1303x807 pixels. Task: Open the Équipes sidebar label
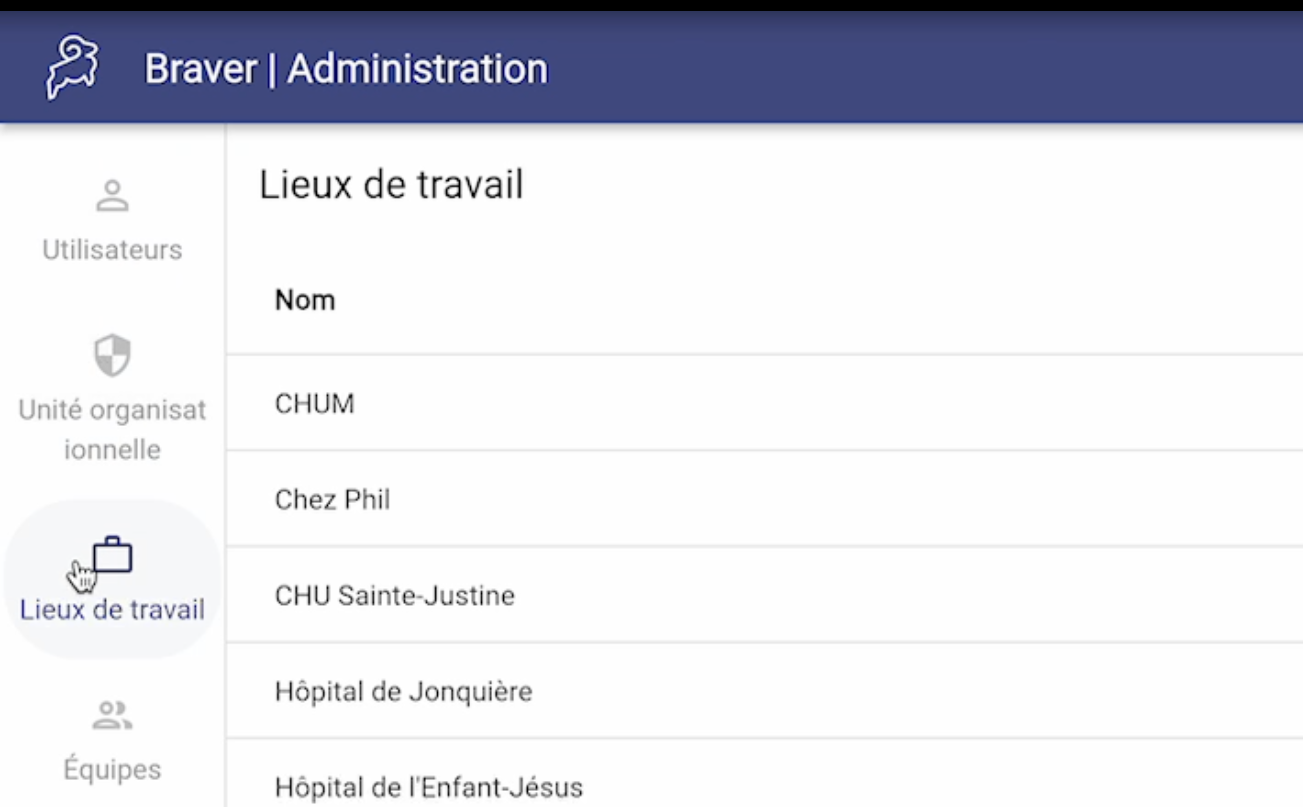(x=112, y=770)
